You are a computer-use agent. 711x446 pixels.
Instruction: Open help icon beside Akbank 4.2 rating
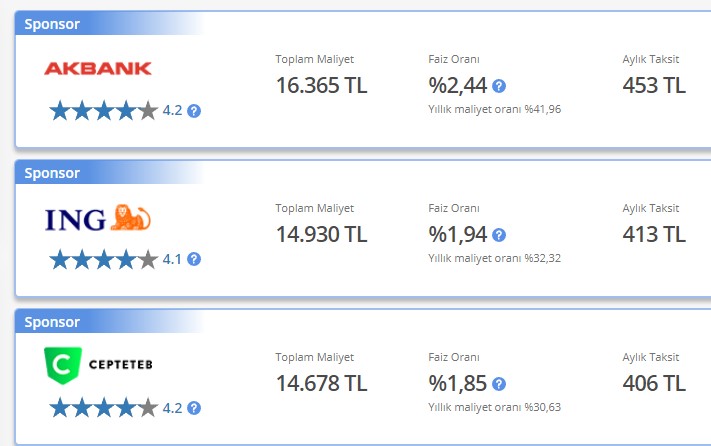click(x=194, y=111)
